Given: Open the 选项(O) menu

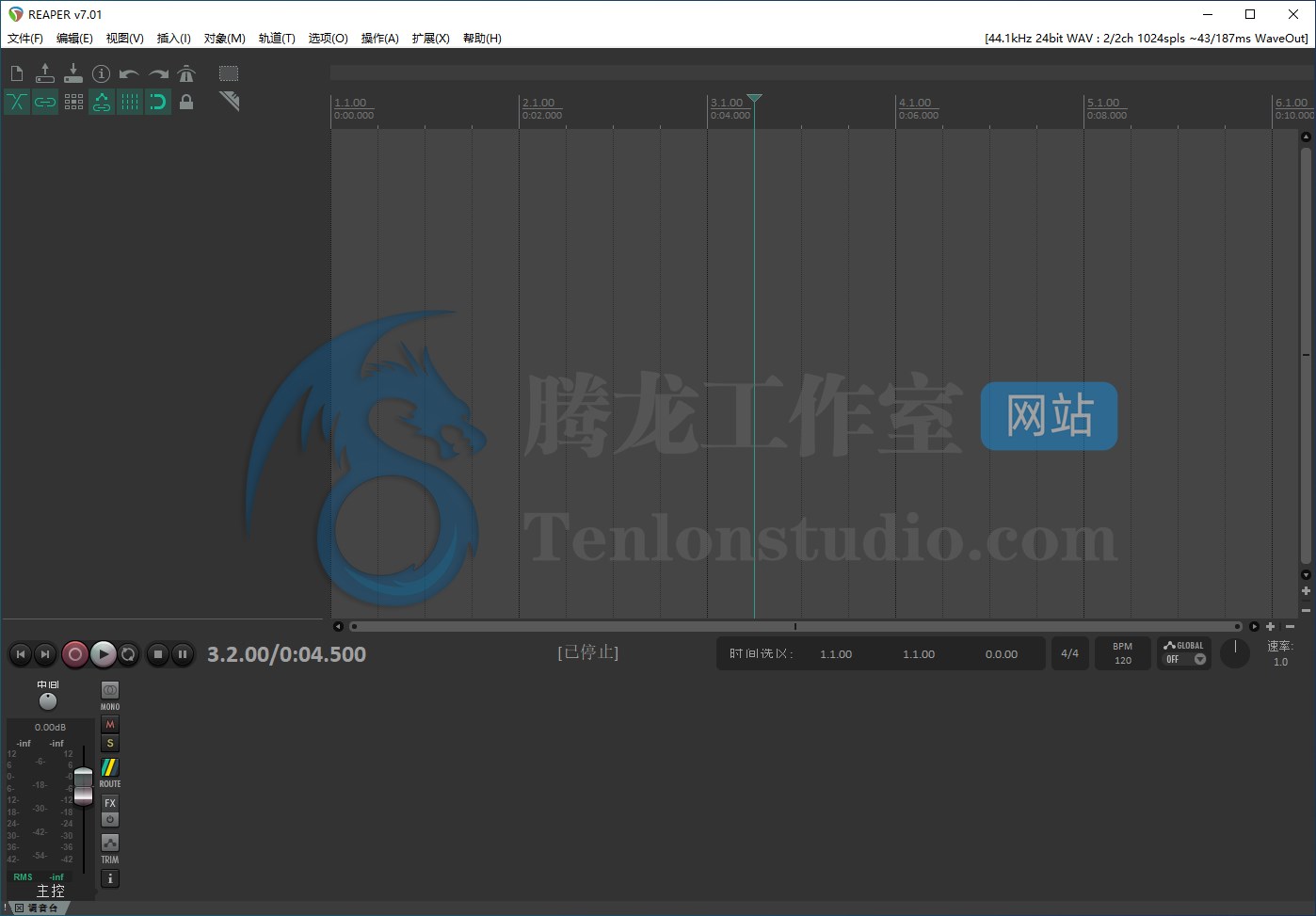Looking at the screenshot, I should pyautogui.click(x=328, y=39).
